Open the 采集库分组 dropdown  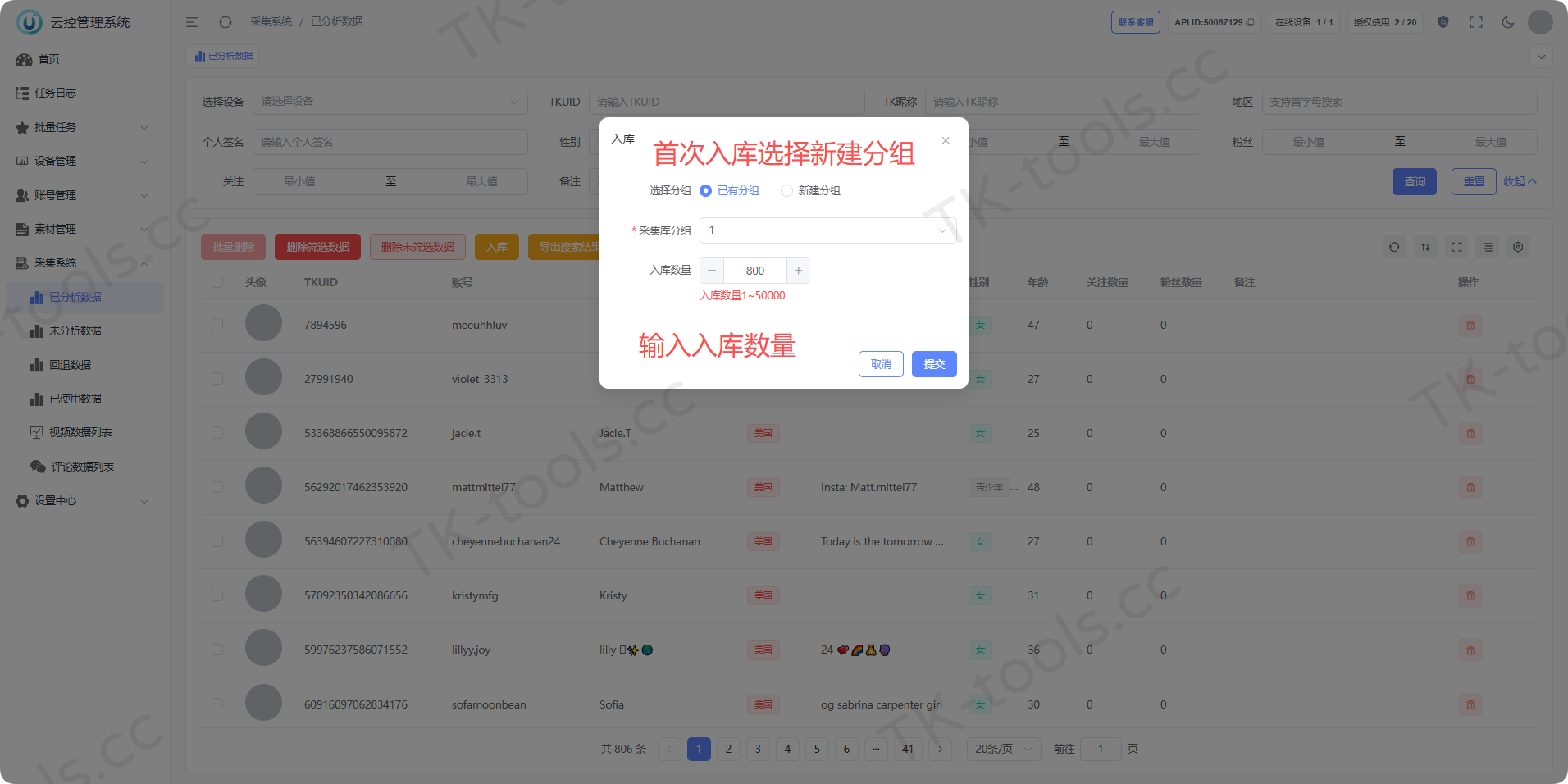(827, 230)
